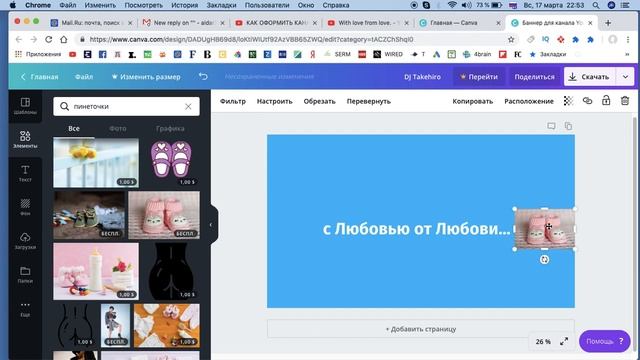Open the Ещё (more) sidebar menu

click(x=25, y=309)
